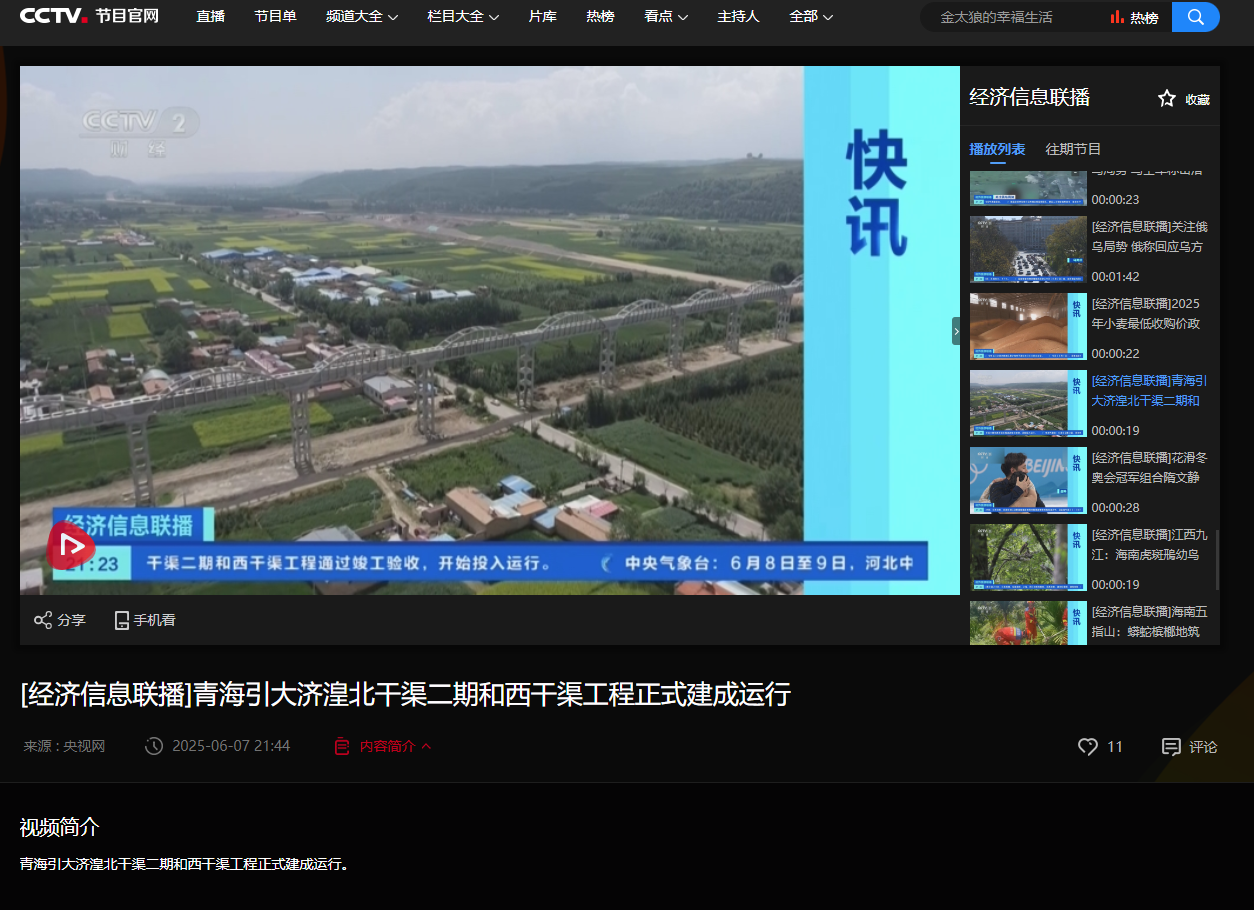This screenshot has width=1254, height=910.
Task: Click the blue search magnifier button
Action: [x=1195, y=17]
